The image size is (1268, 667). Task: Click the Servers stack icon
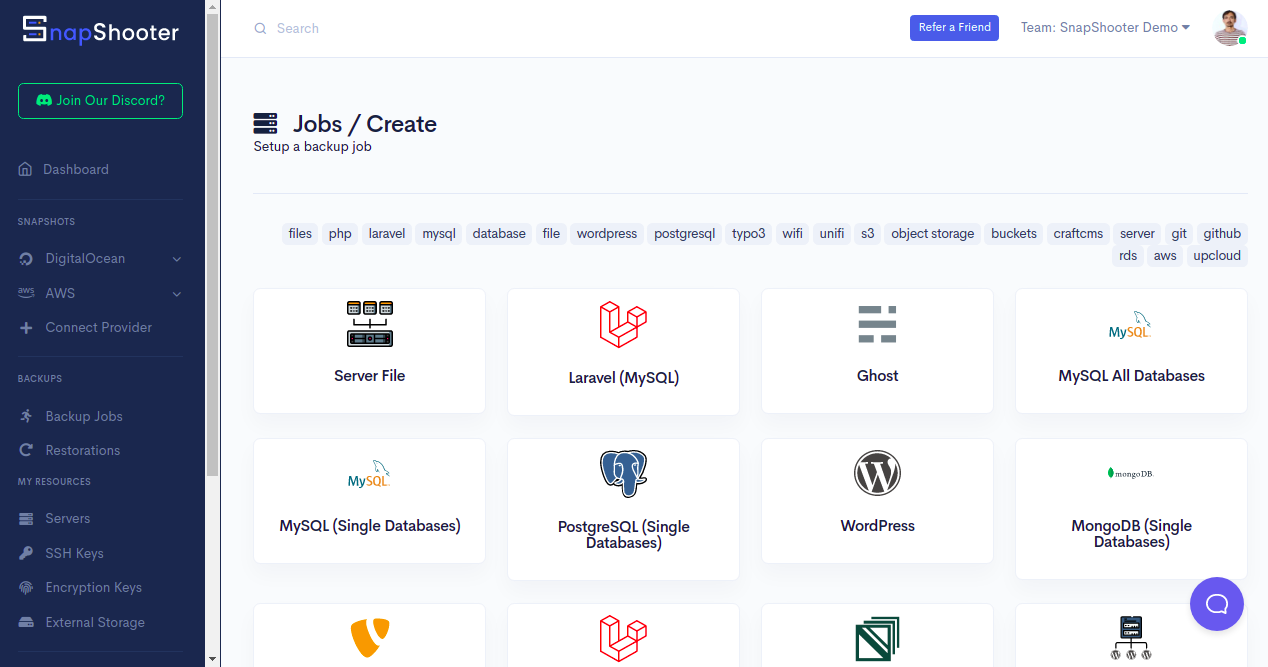(26, 519)
